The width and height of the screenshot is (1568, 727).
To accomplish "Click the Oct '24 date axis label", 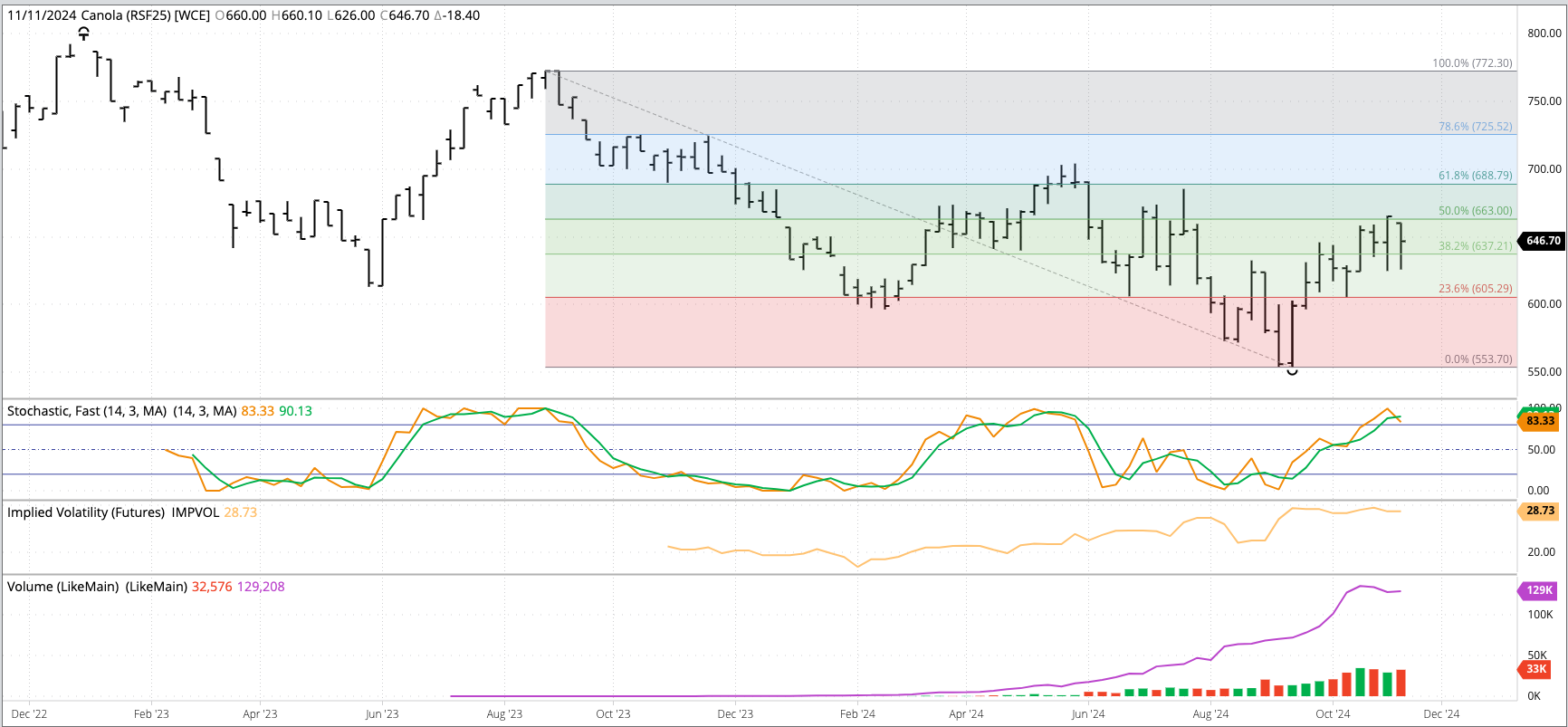I will point(1333,714).
